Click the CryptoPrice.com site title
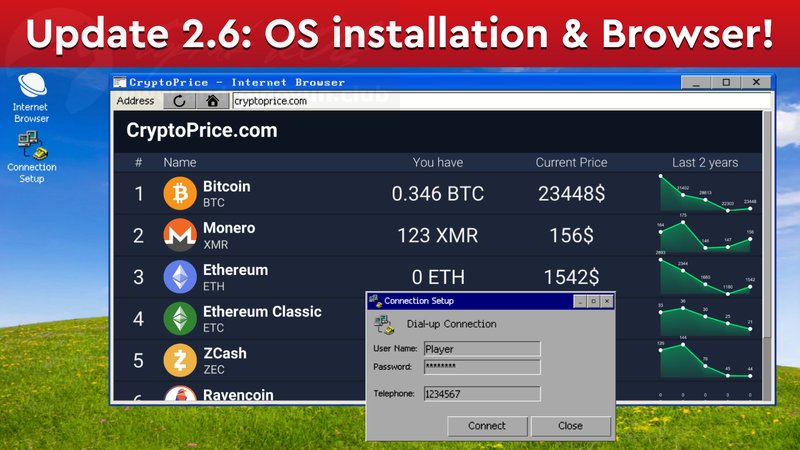Viewport: 800px width, 450px height. click(x=202, y=131)
